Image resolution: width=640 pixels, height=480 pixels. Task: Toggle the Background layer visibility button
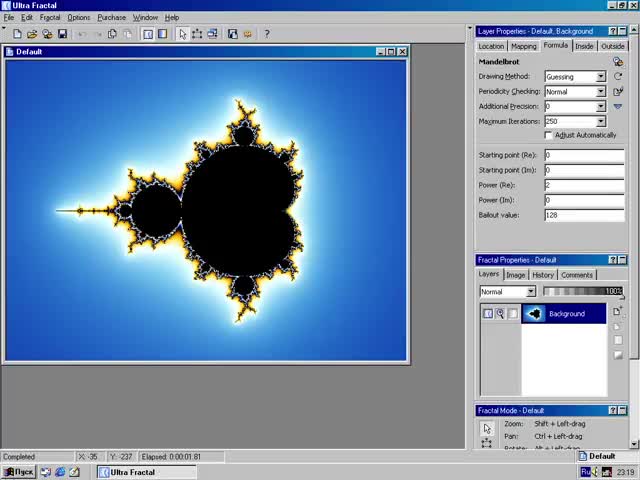pos(488,314)
